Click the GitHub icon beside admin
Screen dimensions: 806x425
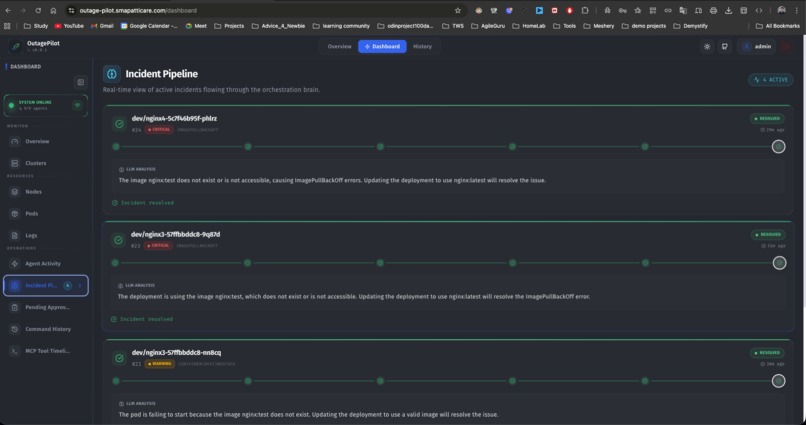pos(725,46)
